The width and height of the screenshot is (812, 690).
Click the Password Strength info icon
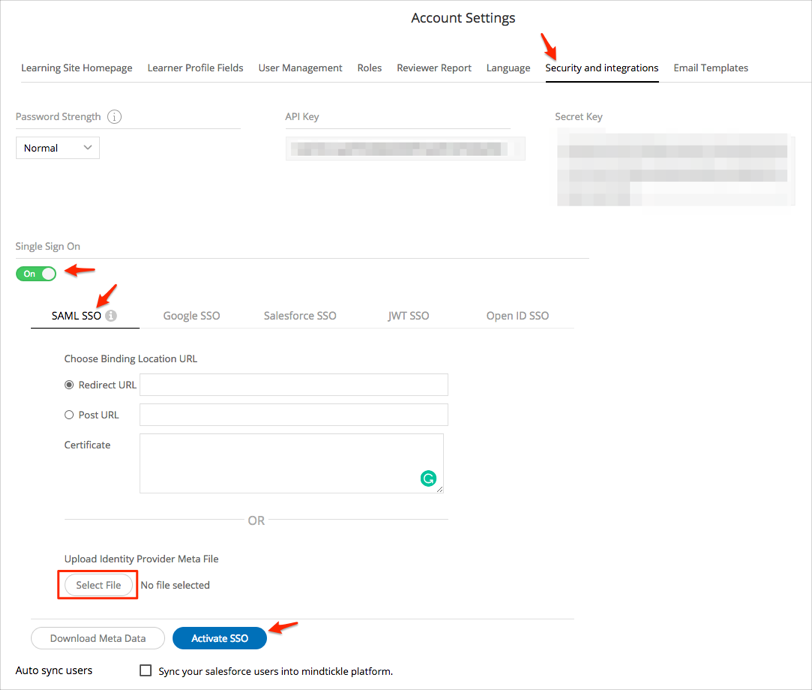coord(114,117)
